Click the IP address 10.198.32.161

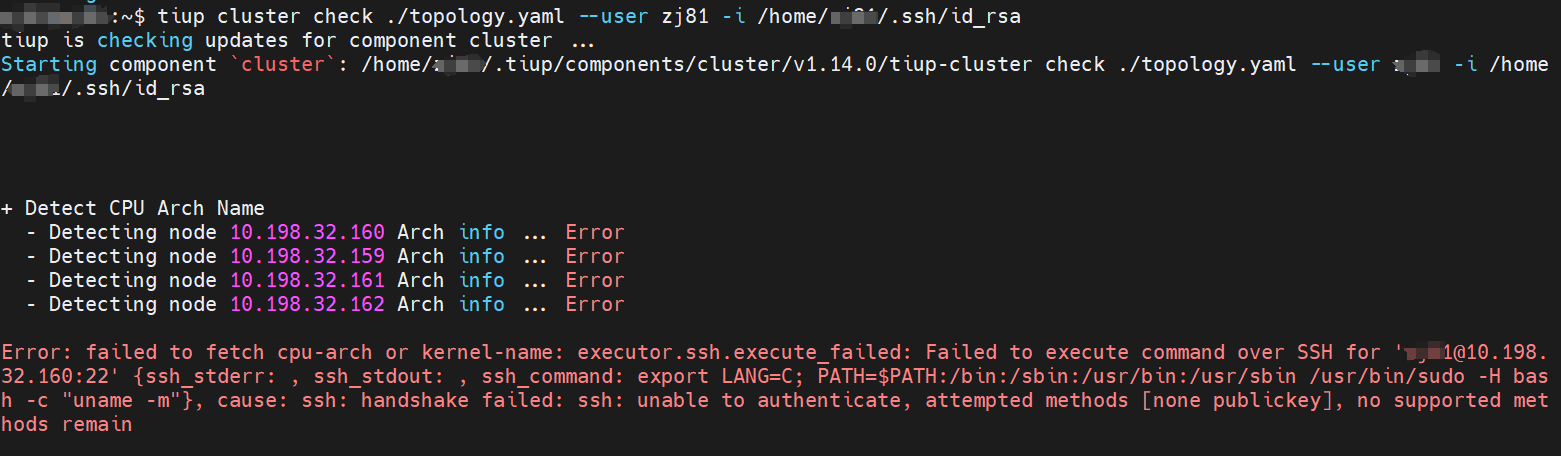(307, 280)
